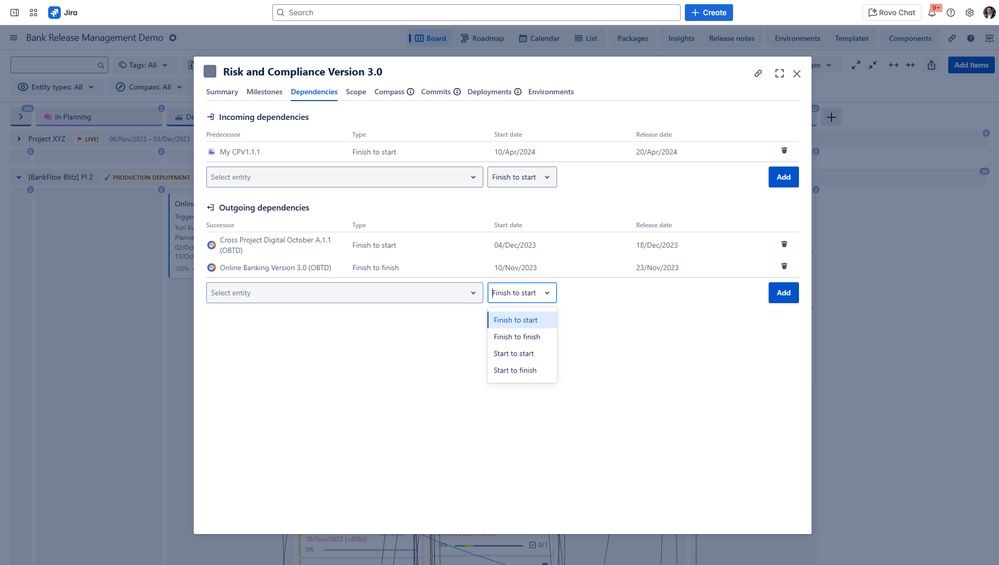Open incoming dependency type dropdown
Viewport: 999px width, 565px height.
pos(522,177)
